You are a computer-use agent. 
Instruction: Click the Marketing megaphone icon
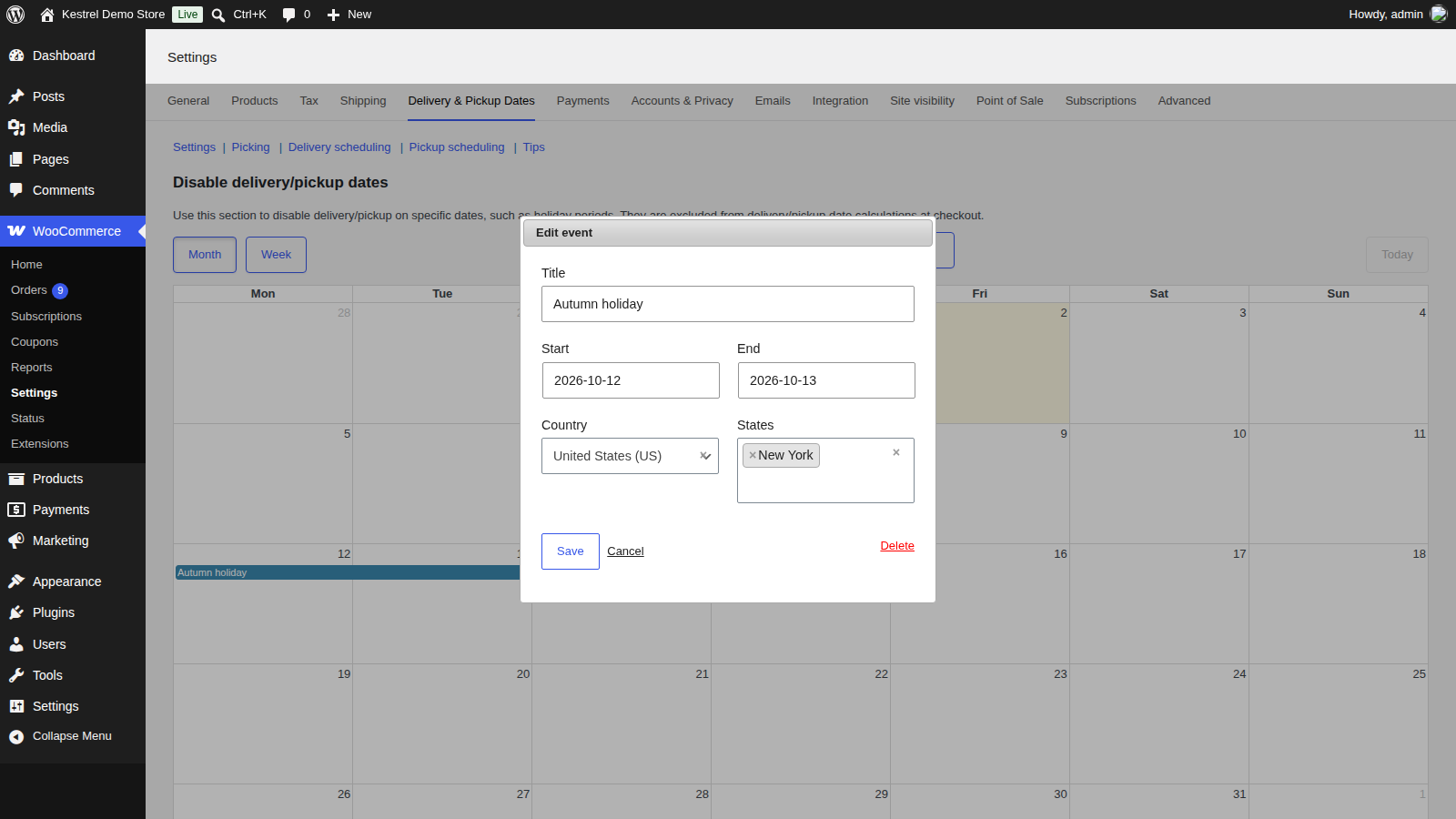tap(16, 541)
